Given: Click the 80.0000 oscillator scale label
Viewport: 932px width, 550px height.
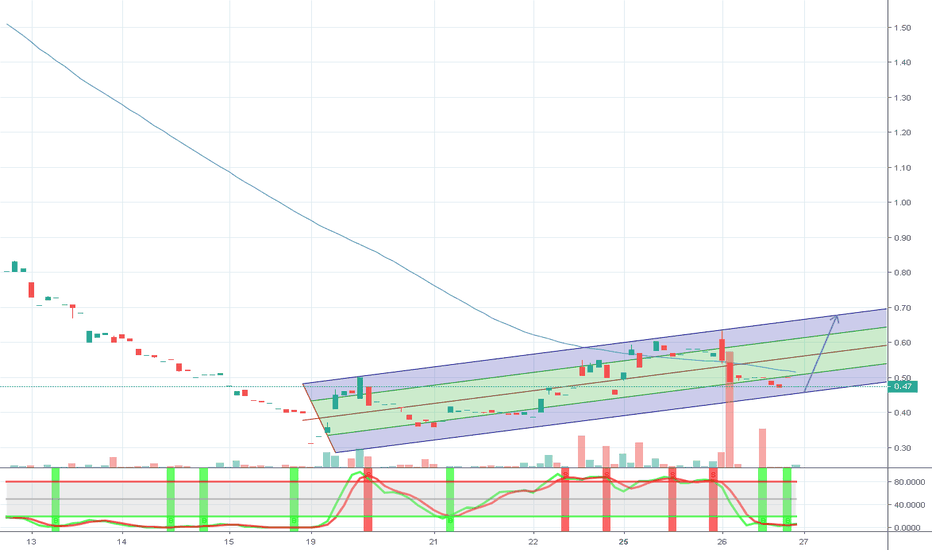Looking at the screenshot, I should pos(909,482).
